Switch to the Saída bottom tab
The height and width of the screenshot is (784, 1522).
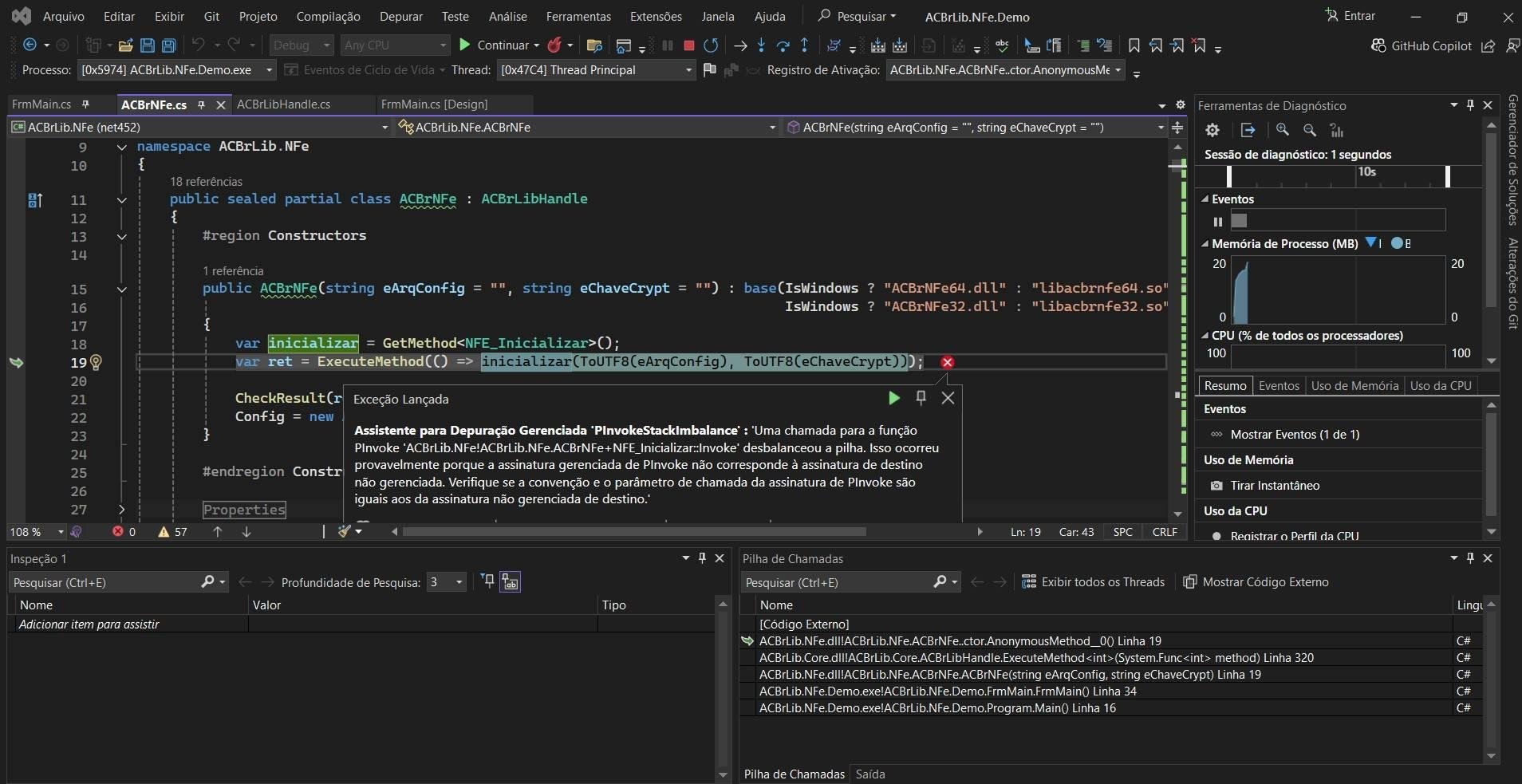(869, 774)
